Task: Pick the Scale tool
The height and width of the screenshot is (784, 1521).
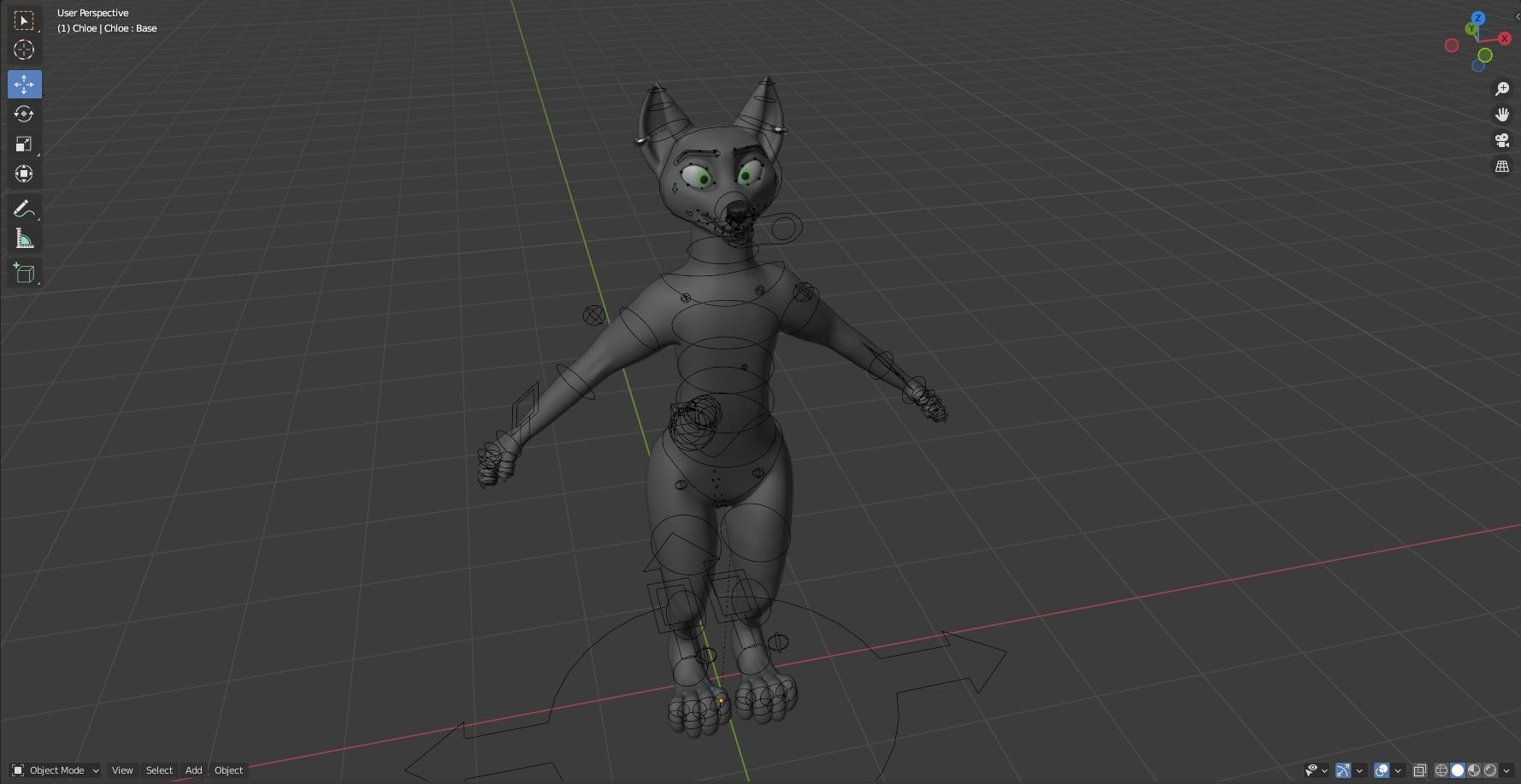Action: [x=24, y=144]
